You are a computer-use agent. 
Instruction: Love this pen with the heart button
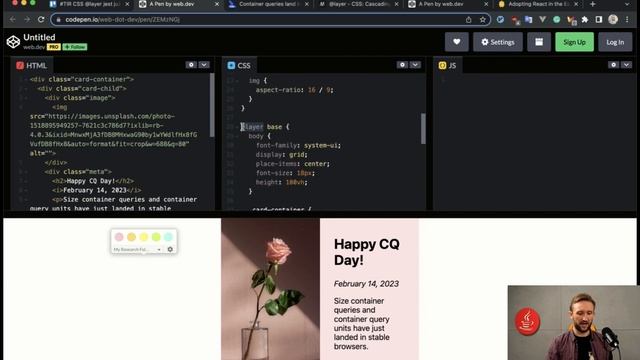coord(456,42)
